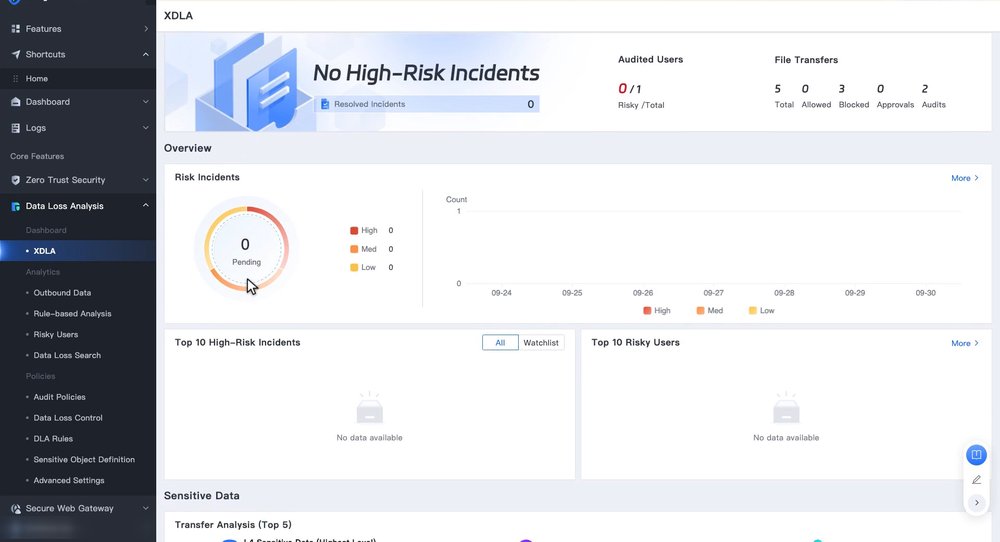1000x542 pixels.
Task: Click the Data Loss Analysis icon
Action: [x=16, y=207]
